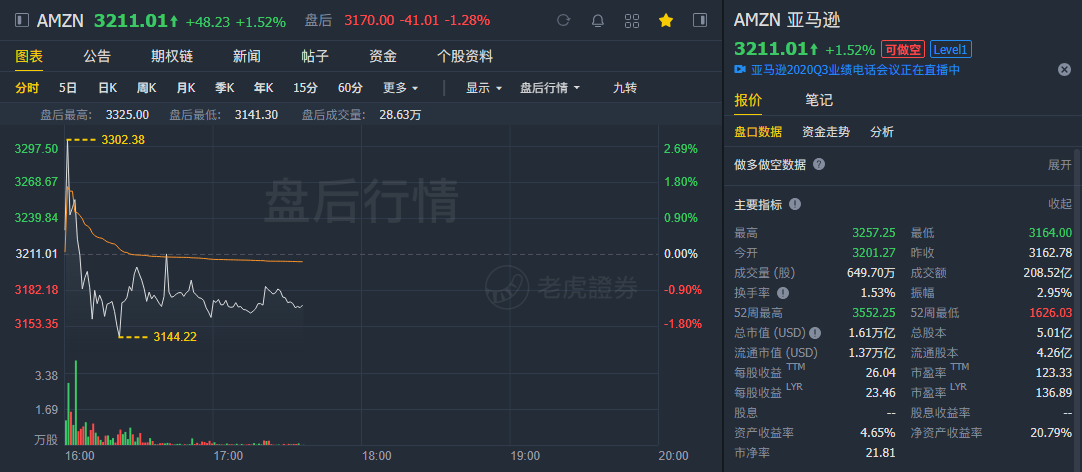This screenshot has height=472, width=1082.
Task: Open the 盘后行情 dropdown
Action: point(550,88)
